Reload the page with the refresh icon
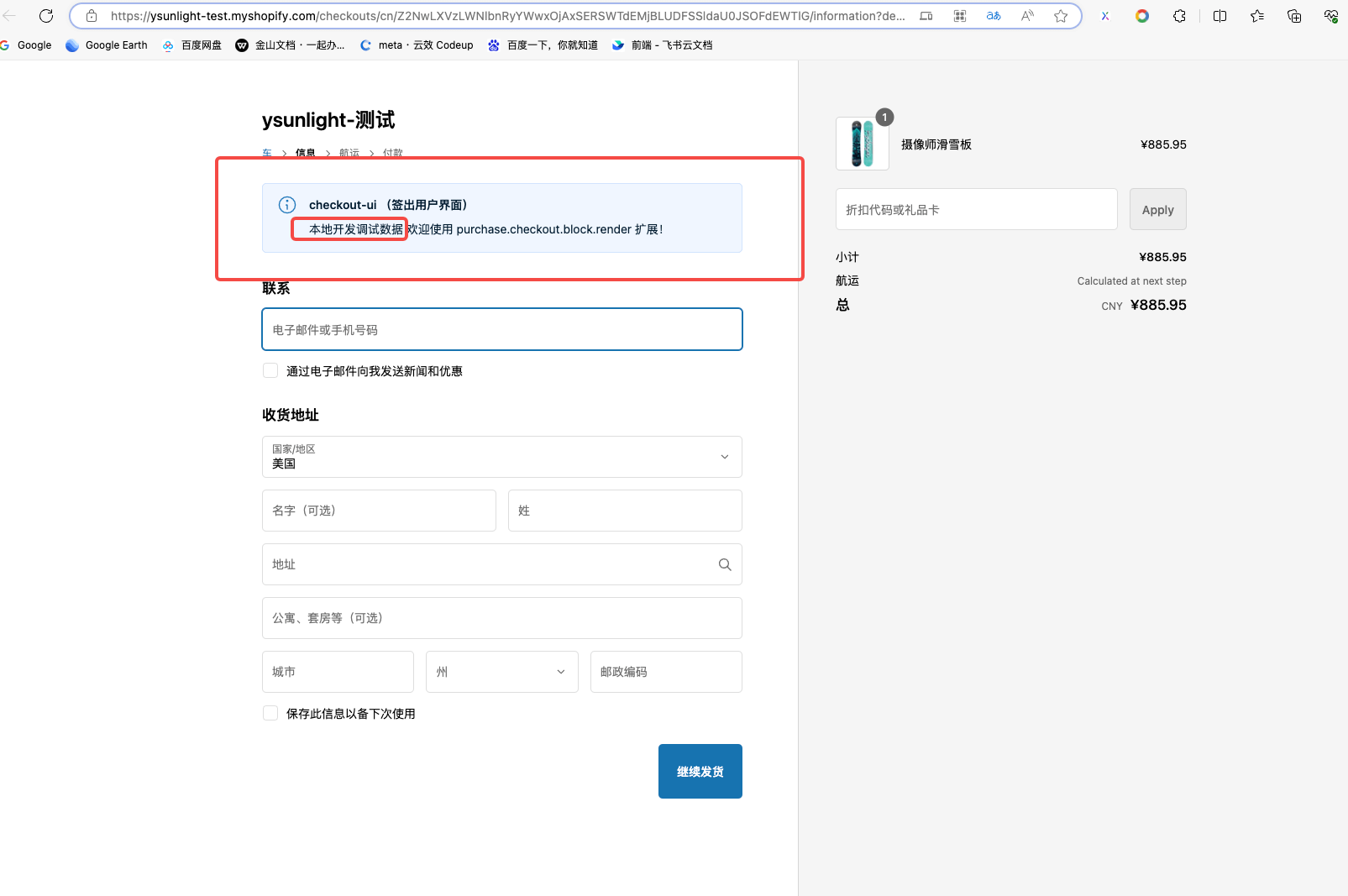Screen dimensions: 1348x896 pos(46,16)
